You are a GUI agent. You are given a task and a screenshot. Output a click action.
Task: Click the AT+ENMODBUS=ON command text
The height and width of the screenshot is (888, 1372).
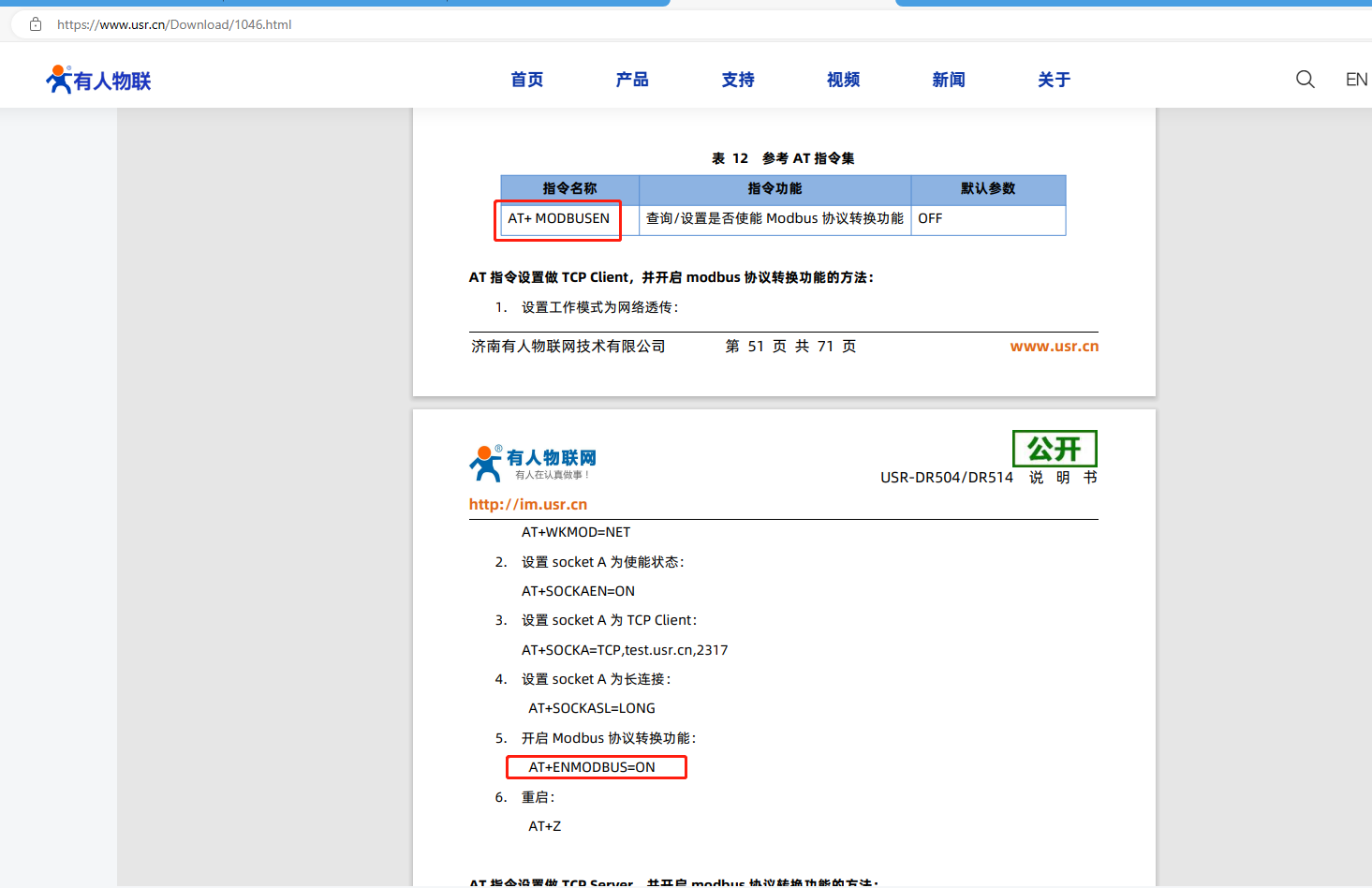coord(592,767)
